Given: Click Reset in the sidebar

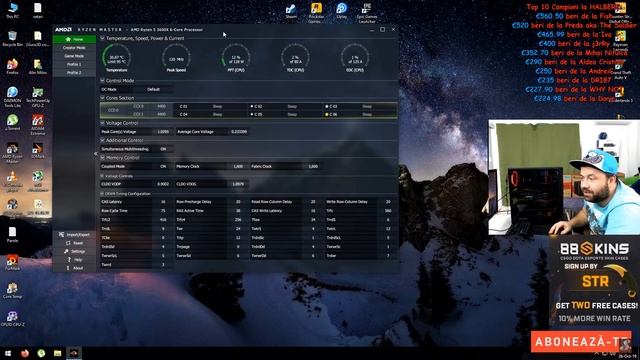Looking at the screenshot, I should 74,243.
